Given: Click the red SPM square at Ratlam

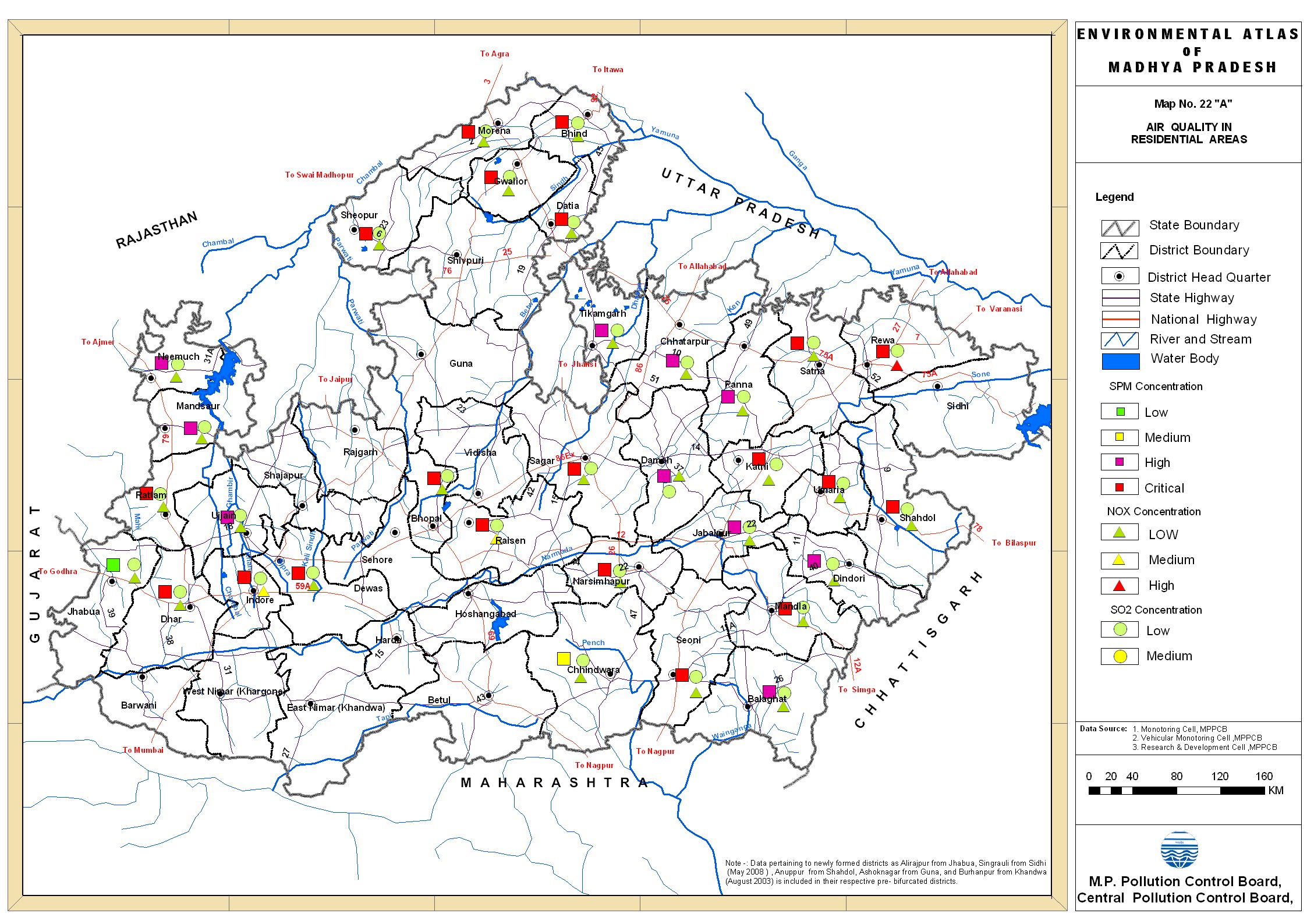Looking at the screenshot, I should coord(146,493).
